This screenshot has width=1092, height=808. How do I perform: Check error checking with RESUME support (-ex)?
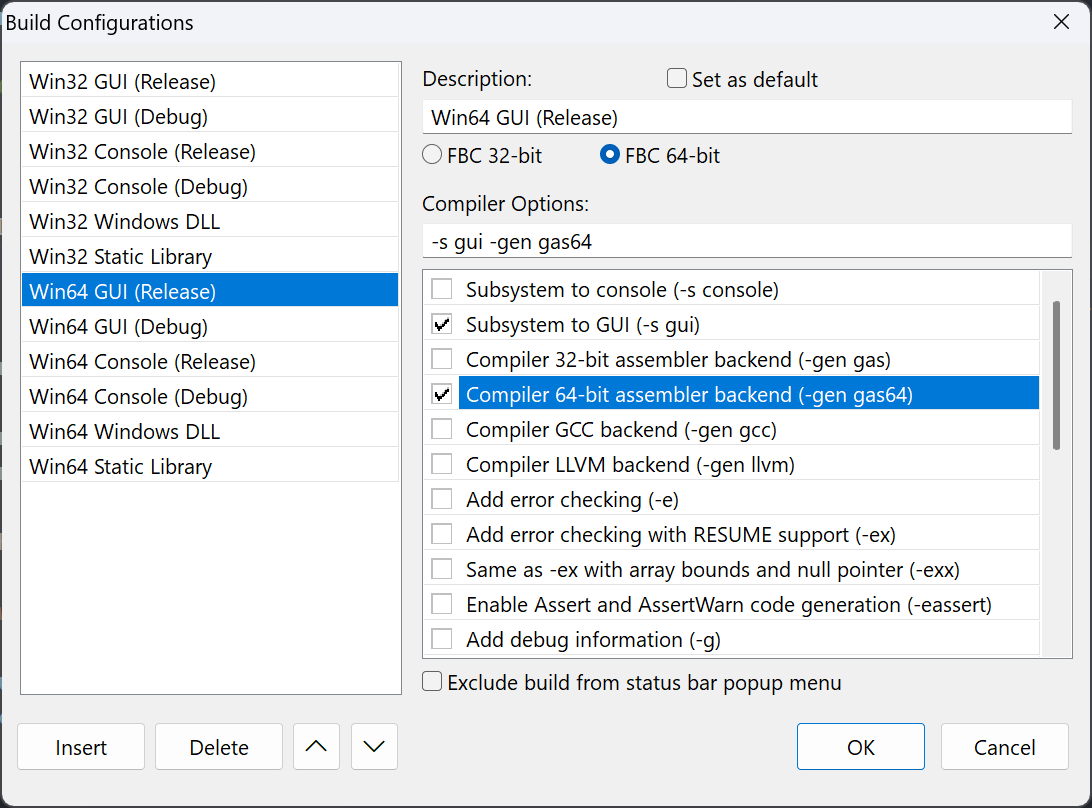[x=442, y=534]
